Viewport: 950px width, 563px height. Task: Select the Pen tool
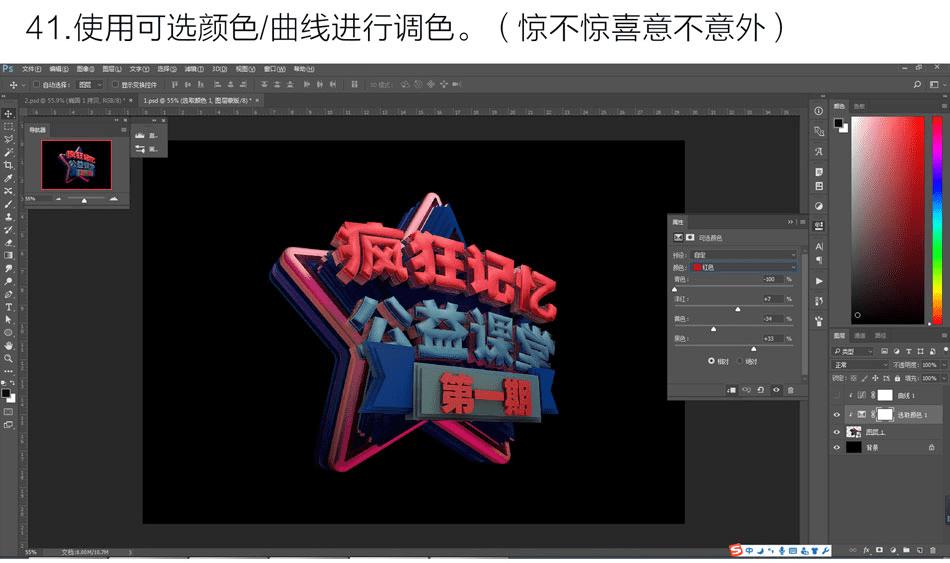[8, 294]
